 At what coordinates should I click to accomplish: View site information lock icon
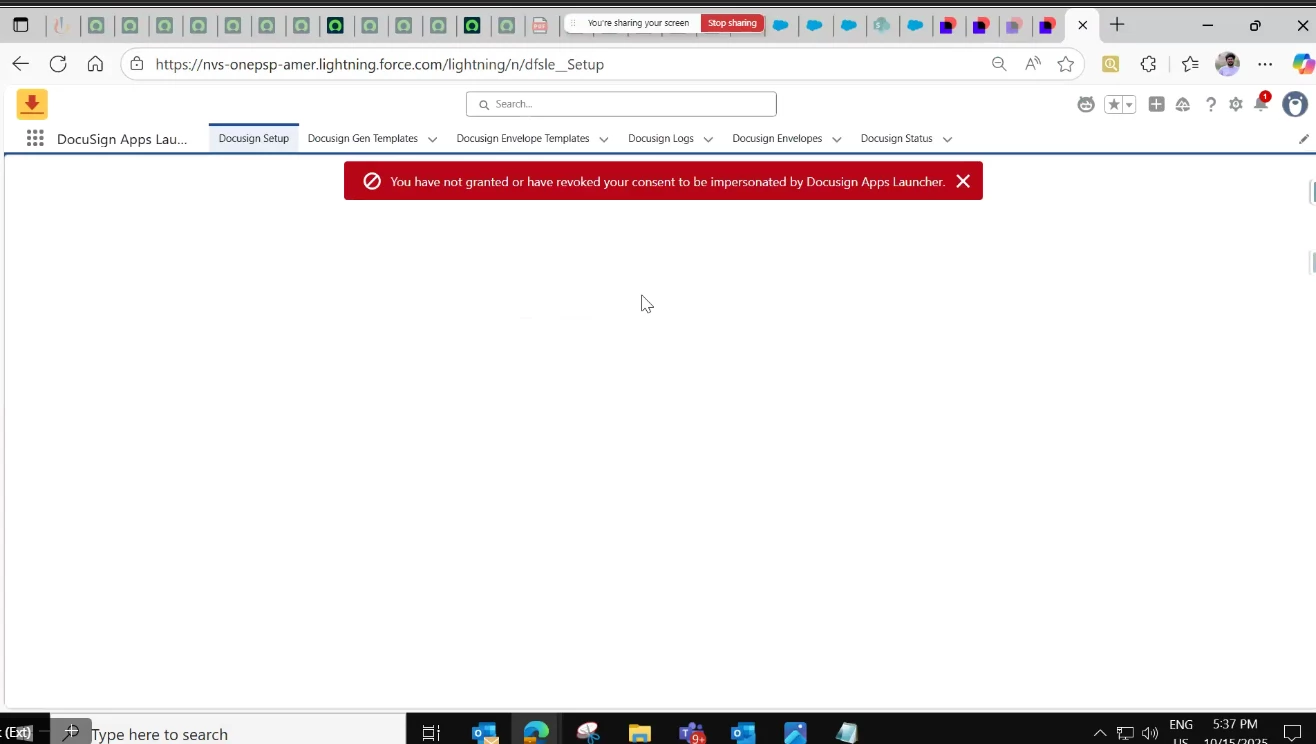(x=138, y=64)
